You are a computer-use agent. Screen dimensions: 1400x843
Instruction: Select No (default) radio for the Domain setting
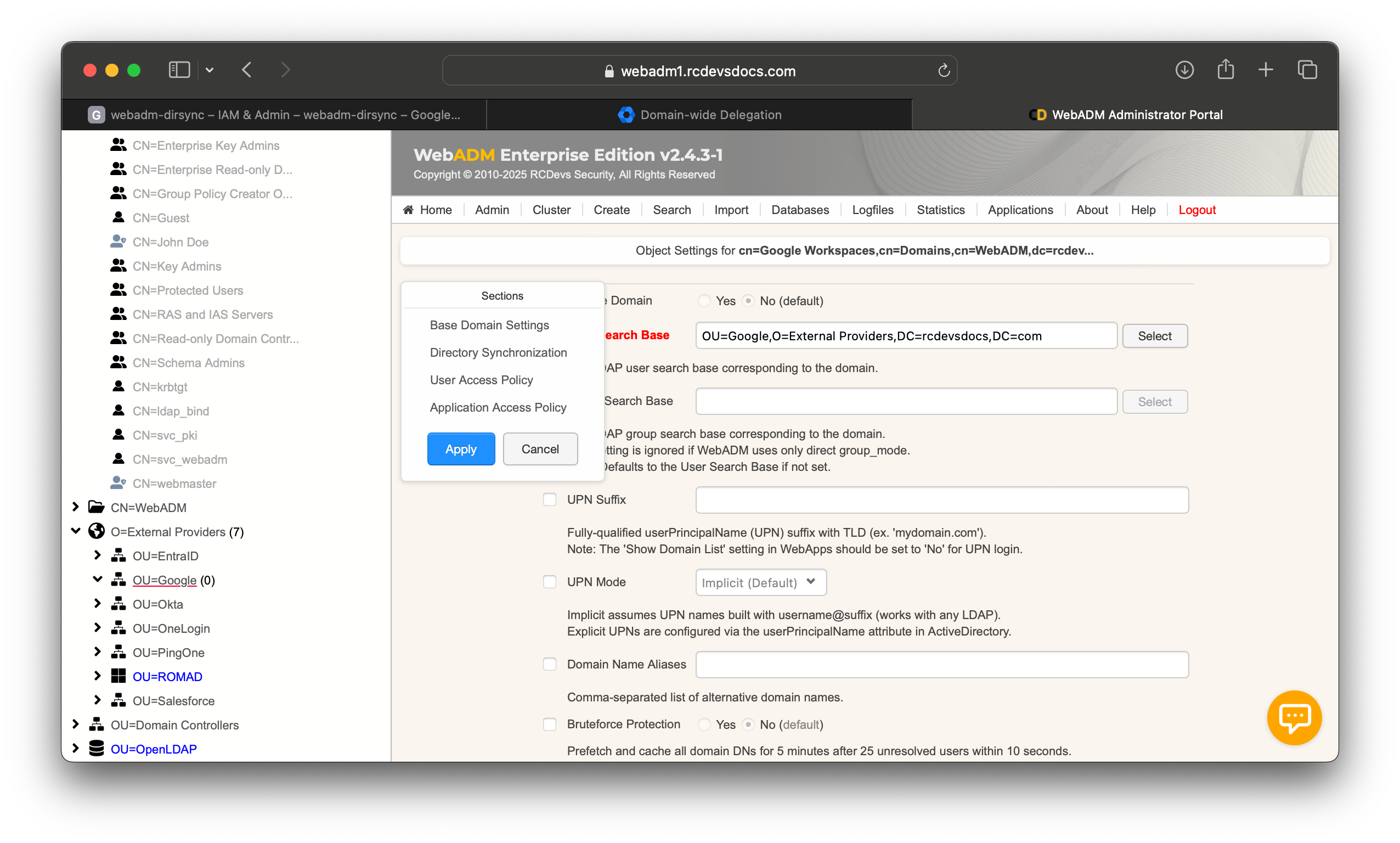(748, 301)
